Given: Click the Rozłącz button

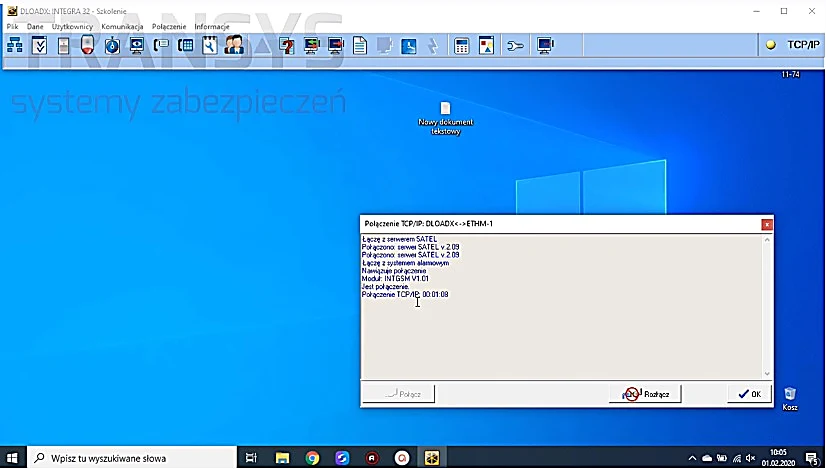Looking at the screenshot, I should (645, 394).
